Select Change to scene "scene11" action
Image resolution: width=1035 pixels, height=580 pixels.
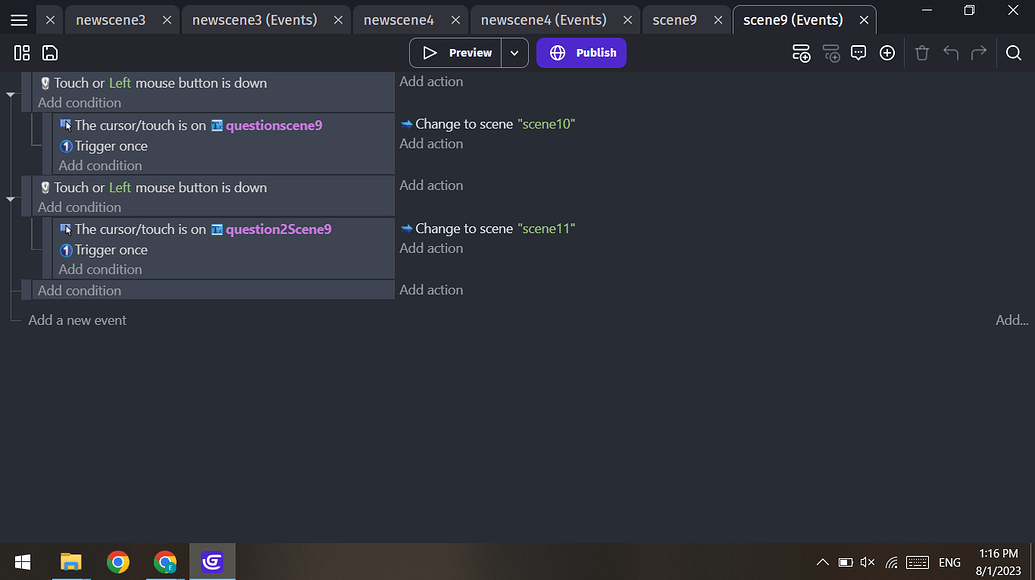[x=488, y=228]
